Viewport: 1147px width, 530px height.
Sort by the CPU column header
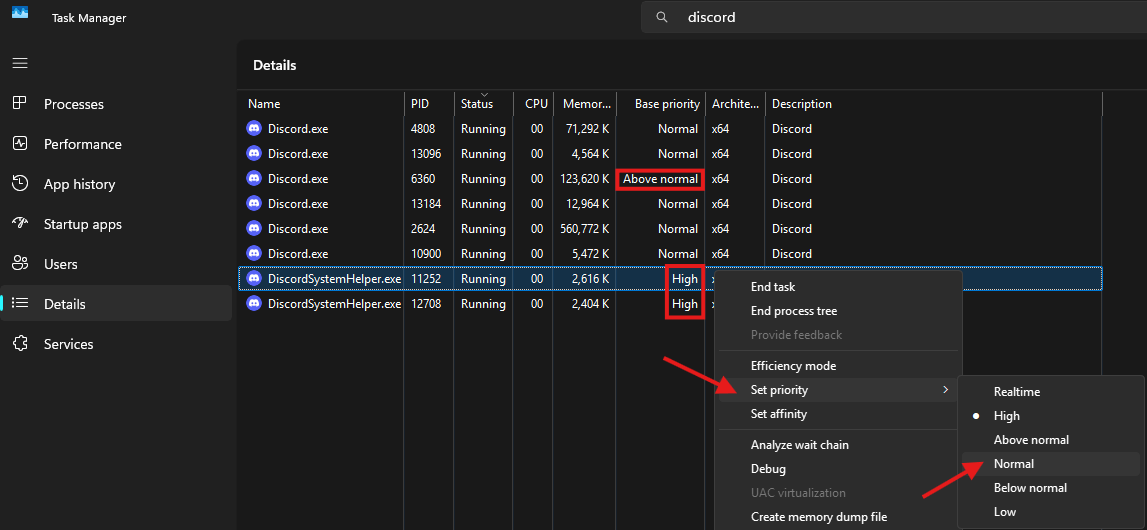point(534,104)
